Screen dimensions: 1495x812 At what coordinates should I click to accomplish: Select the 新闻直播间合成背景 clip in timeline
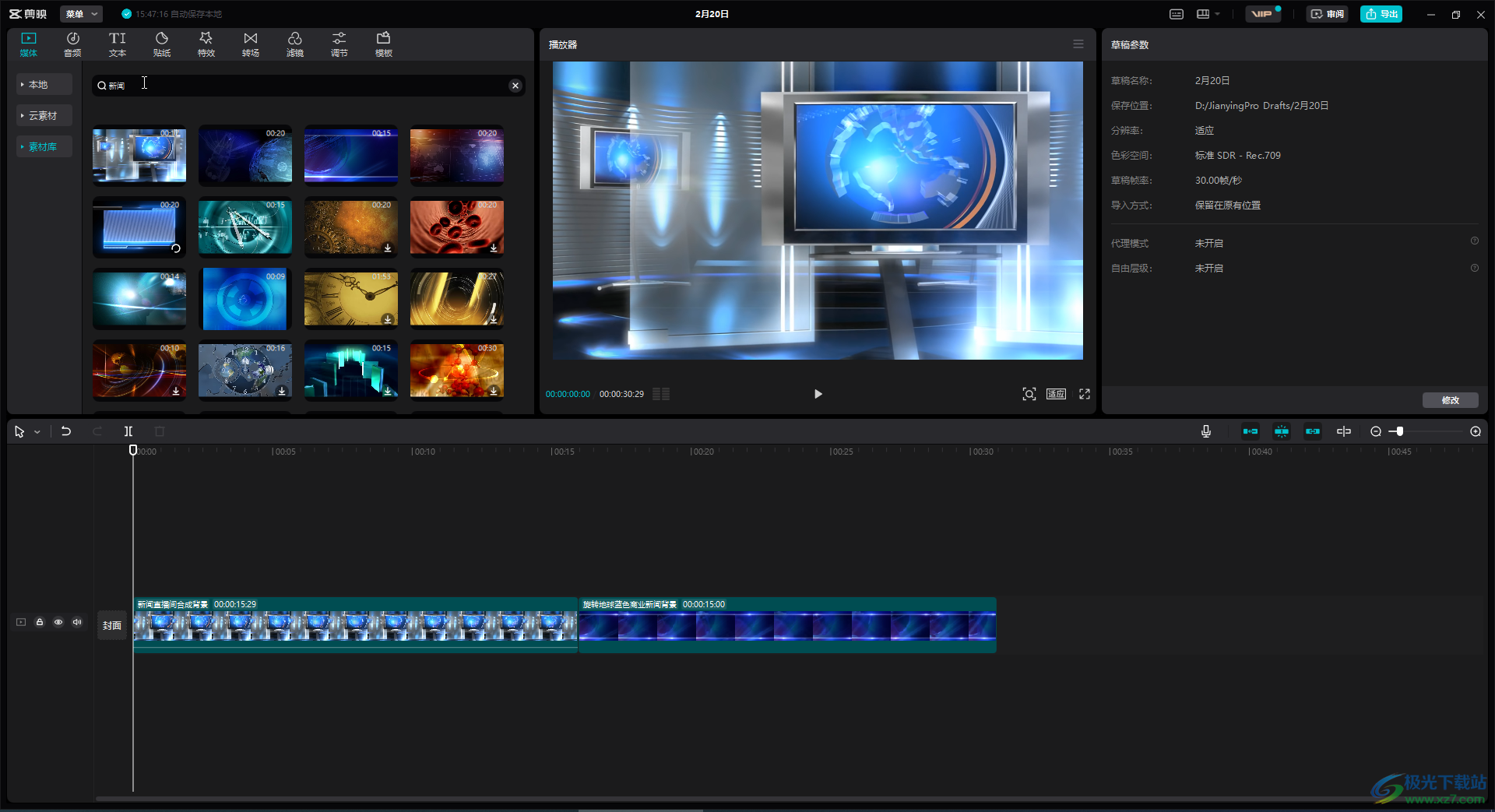point(356,625)
